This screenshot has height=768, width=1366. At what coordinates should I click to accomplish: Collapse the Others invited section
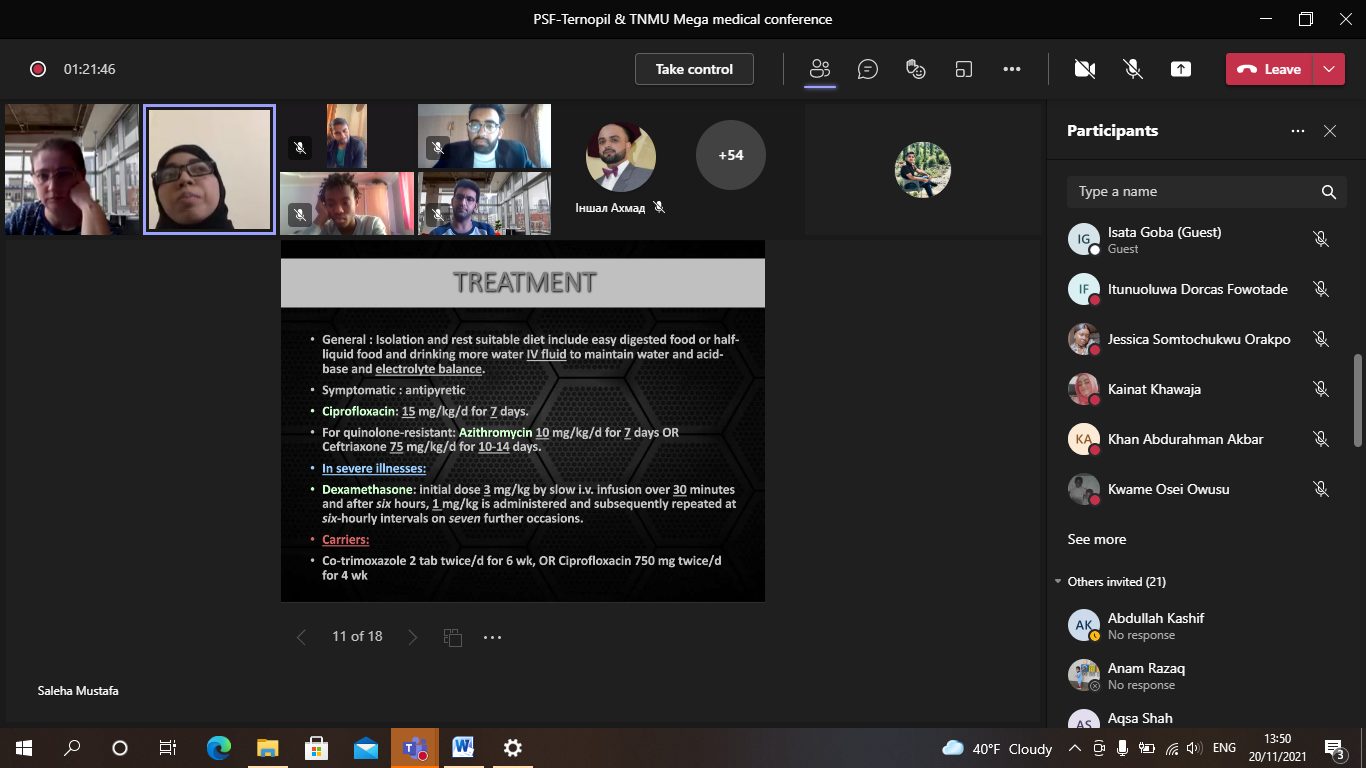click(x=1059, y=582)
